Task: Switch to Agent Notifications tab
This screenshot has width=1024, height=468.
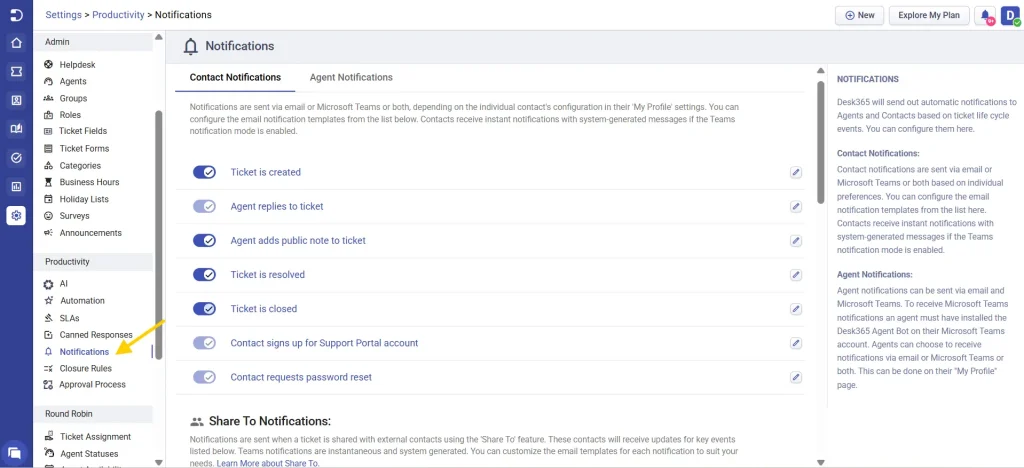Action: pyautogui.click(x=350, y=77)
